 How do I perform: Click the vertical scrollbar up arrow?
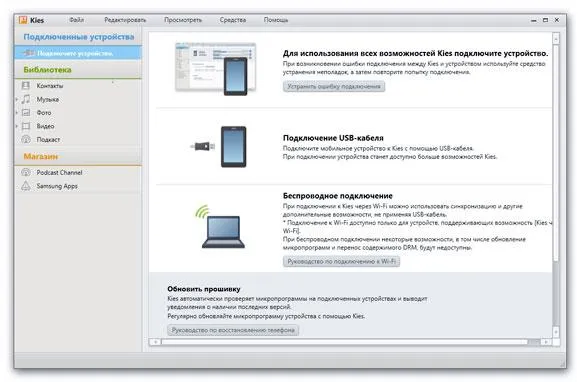point(556,38)
